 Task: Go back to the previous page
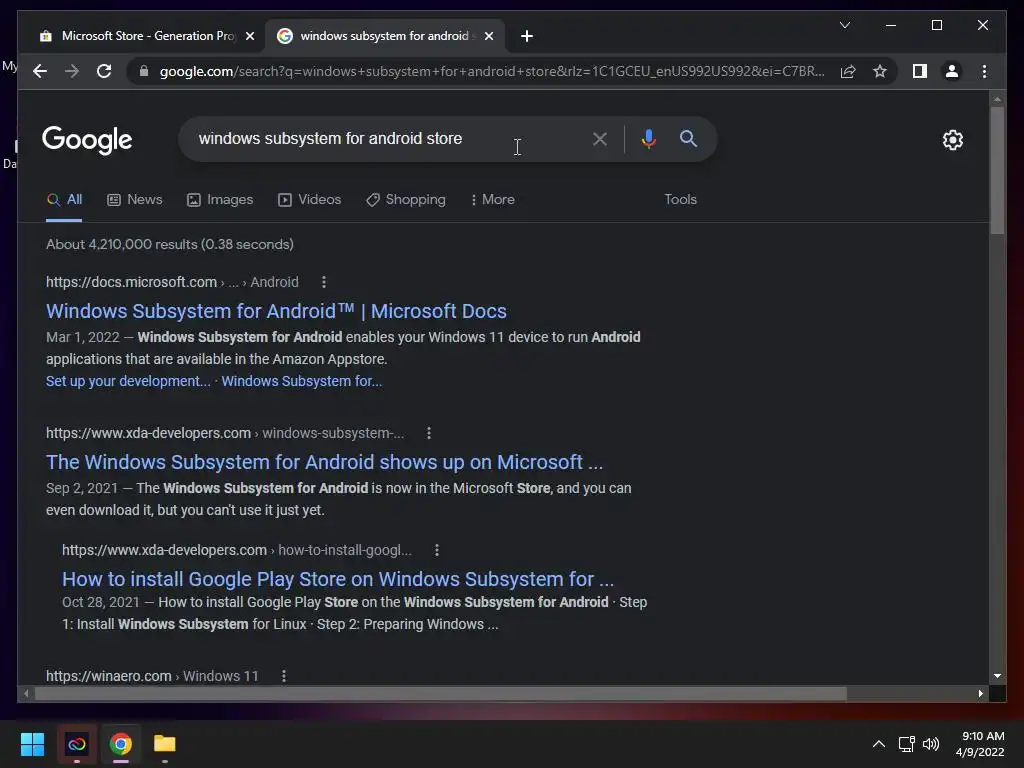click(40, 71)
